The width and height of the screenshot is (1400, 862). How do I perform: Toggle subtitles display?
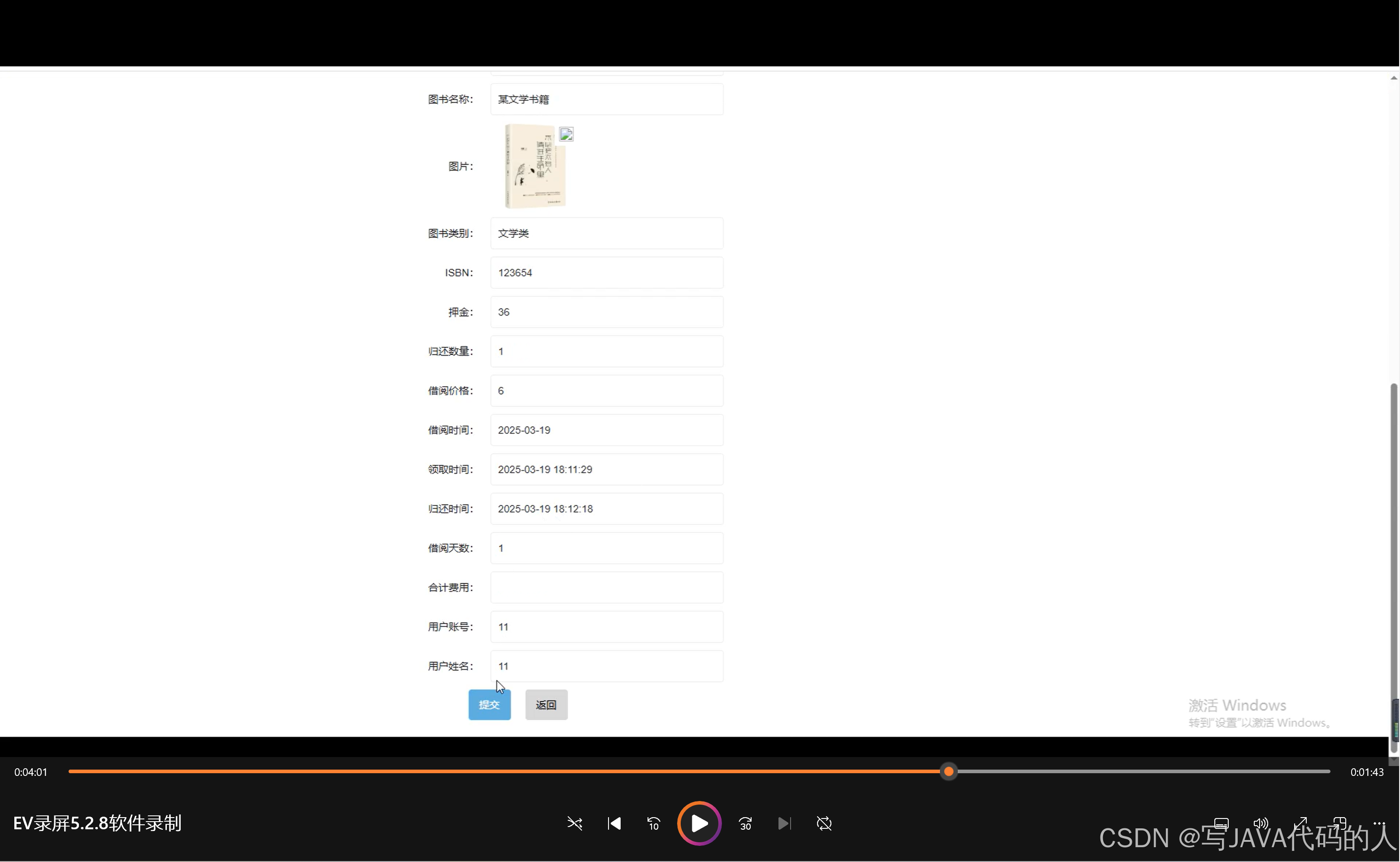1221,823
